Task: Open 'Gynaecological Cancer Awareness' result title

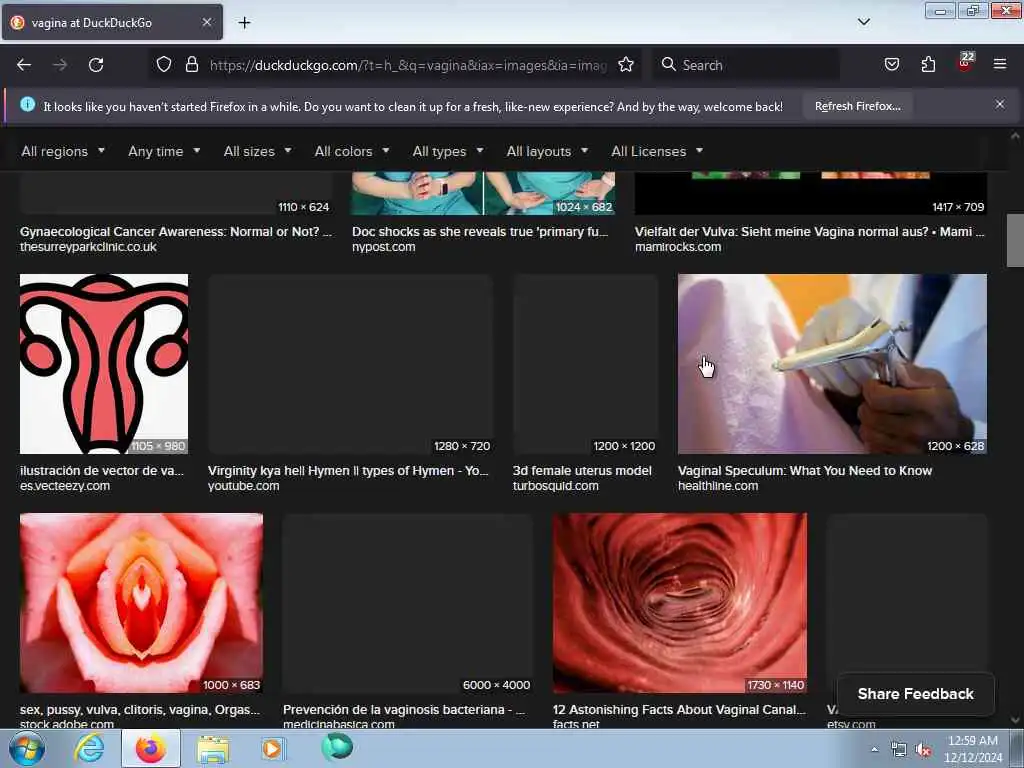Action: click(176, 232)
